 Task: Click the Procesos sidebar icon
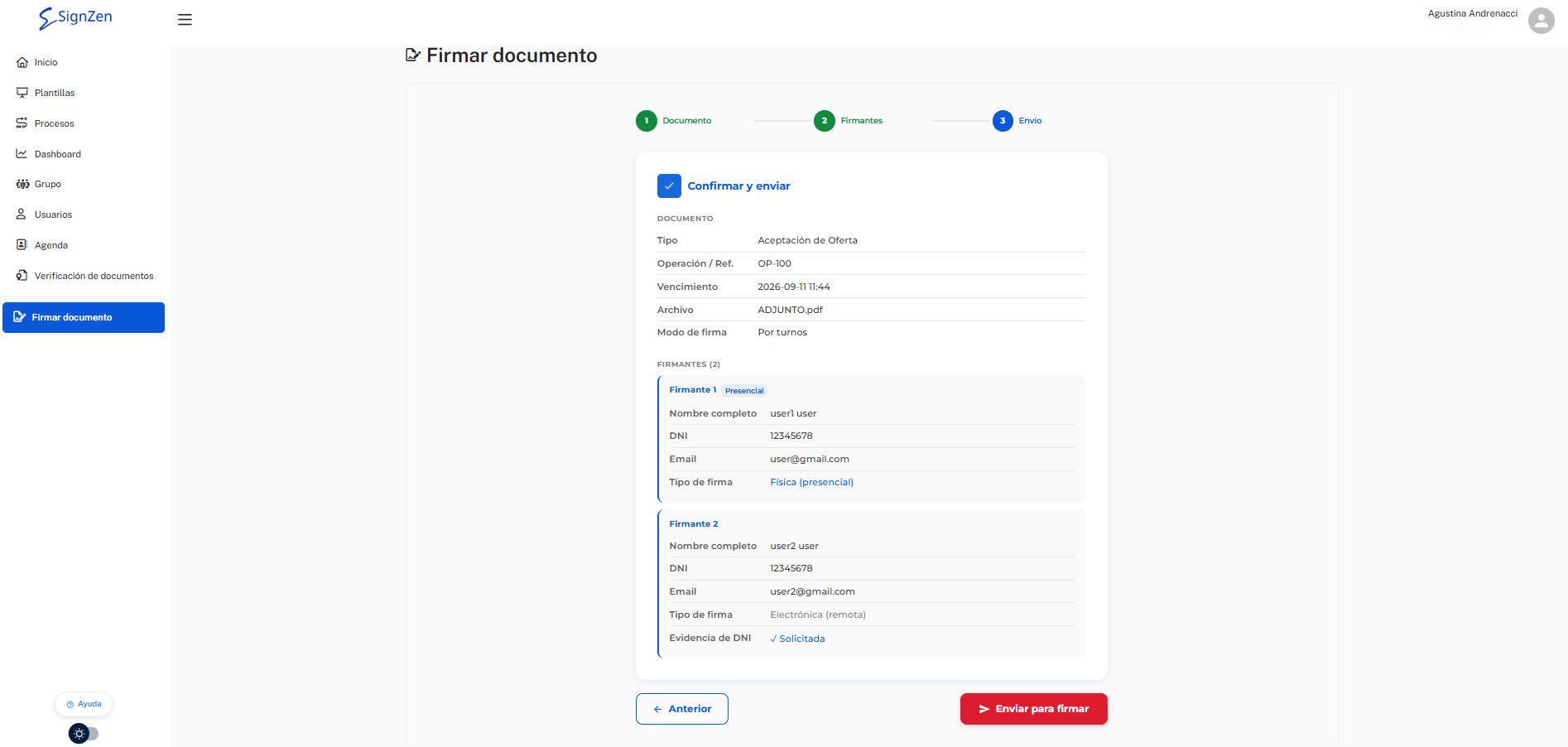click(x=22, y=123)
